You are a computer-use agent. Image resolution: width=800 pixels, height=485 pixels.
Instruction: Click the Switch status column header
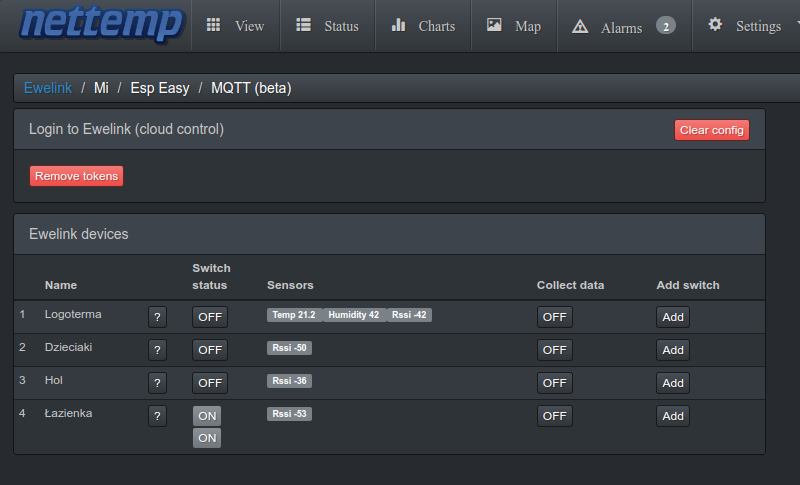pyautogui.click(x=211, y=276)
